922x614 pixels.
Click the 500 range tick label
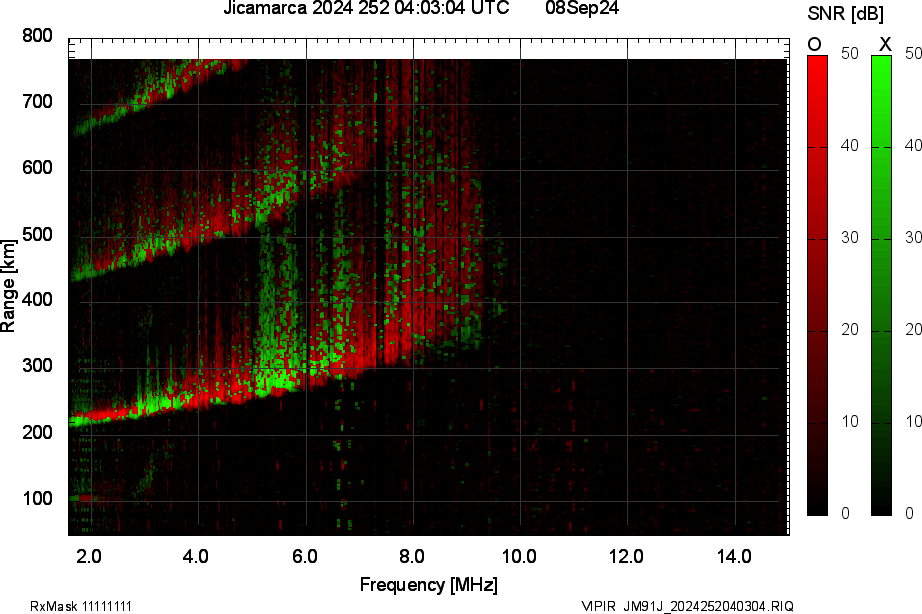pyautogui.click(x=37, y=235)
